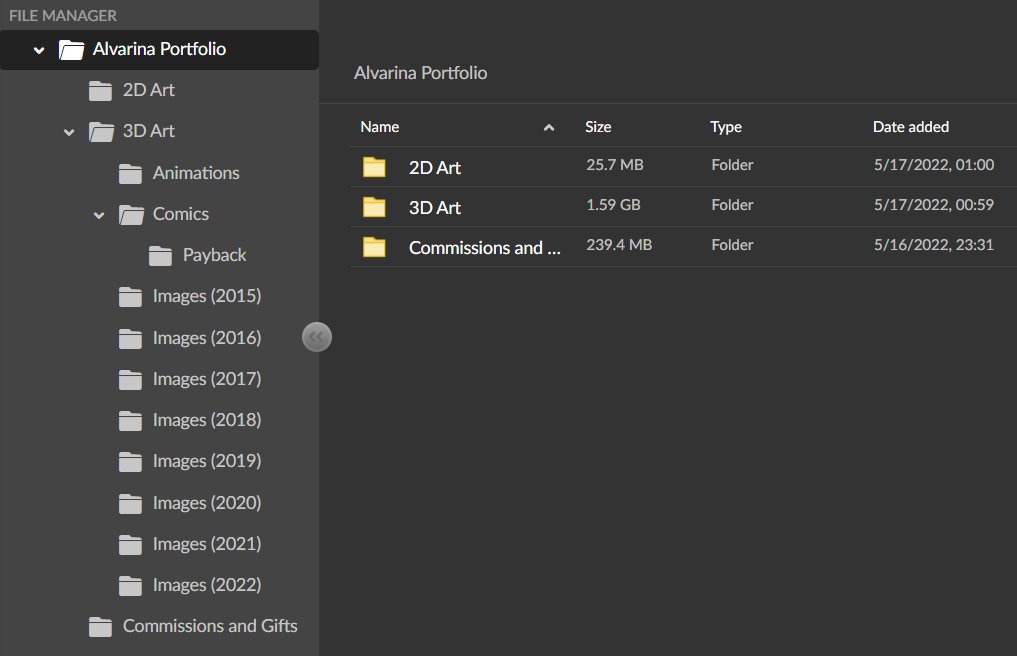Open Images (2015) tree item
Viewport: 1017px width, 656px height.
click(207, 296)
